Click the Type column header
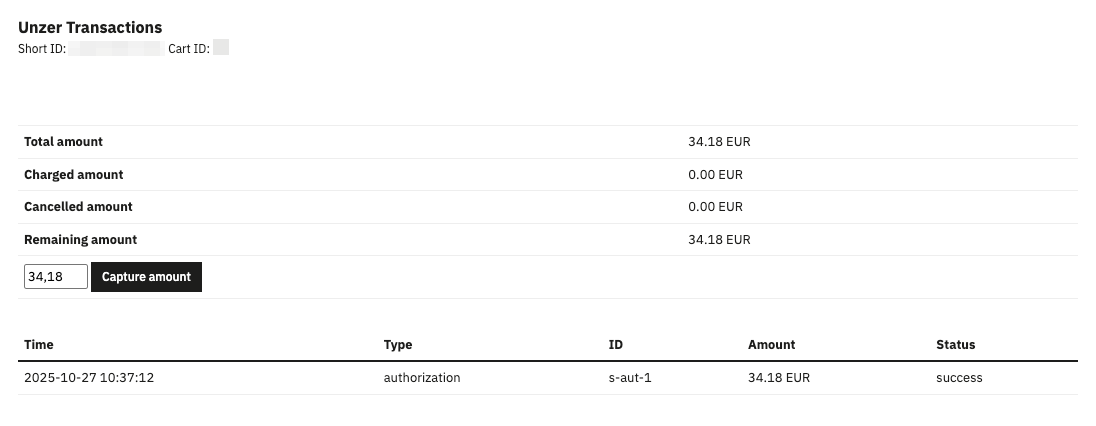 tap(398, 345)
